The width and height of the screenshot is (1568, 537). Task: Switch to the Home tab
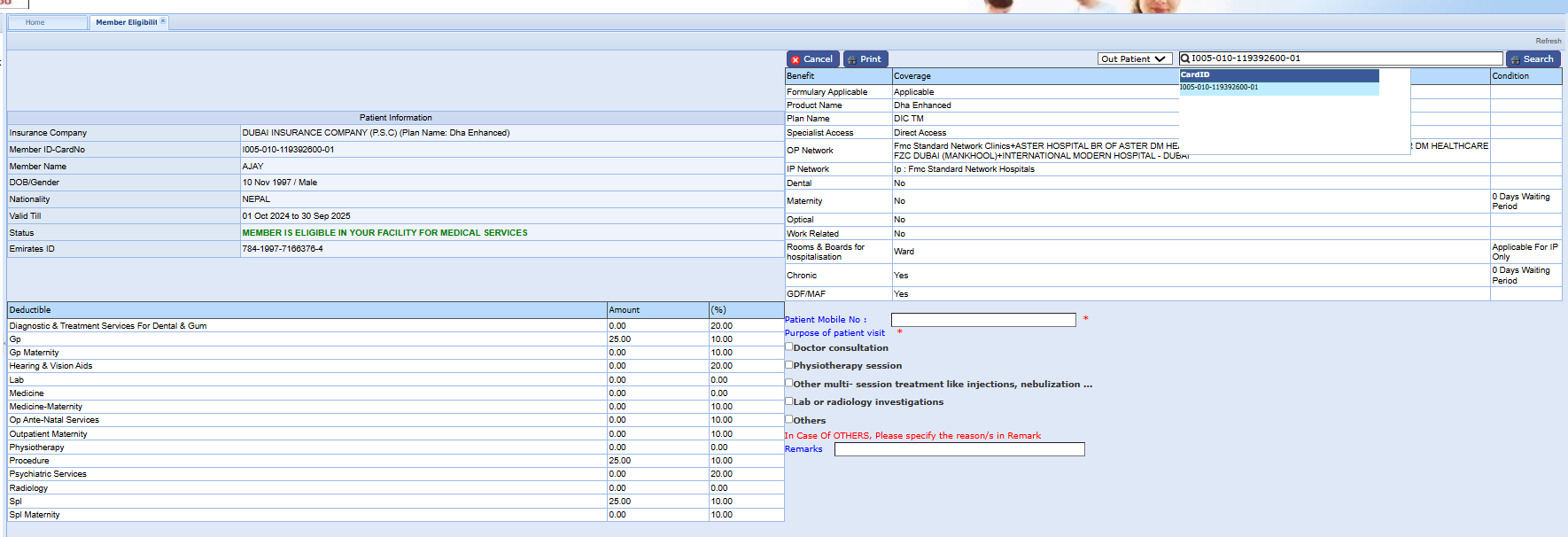click(35, 22)
